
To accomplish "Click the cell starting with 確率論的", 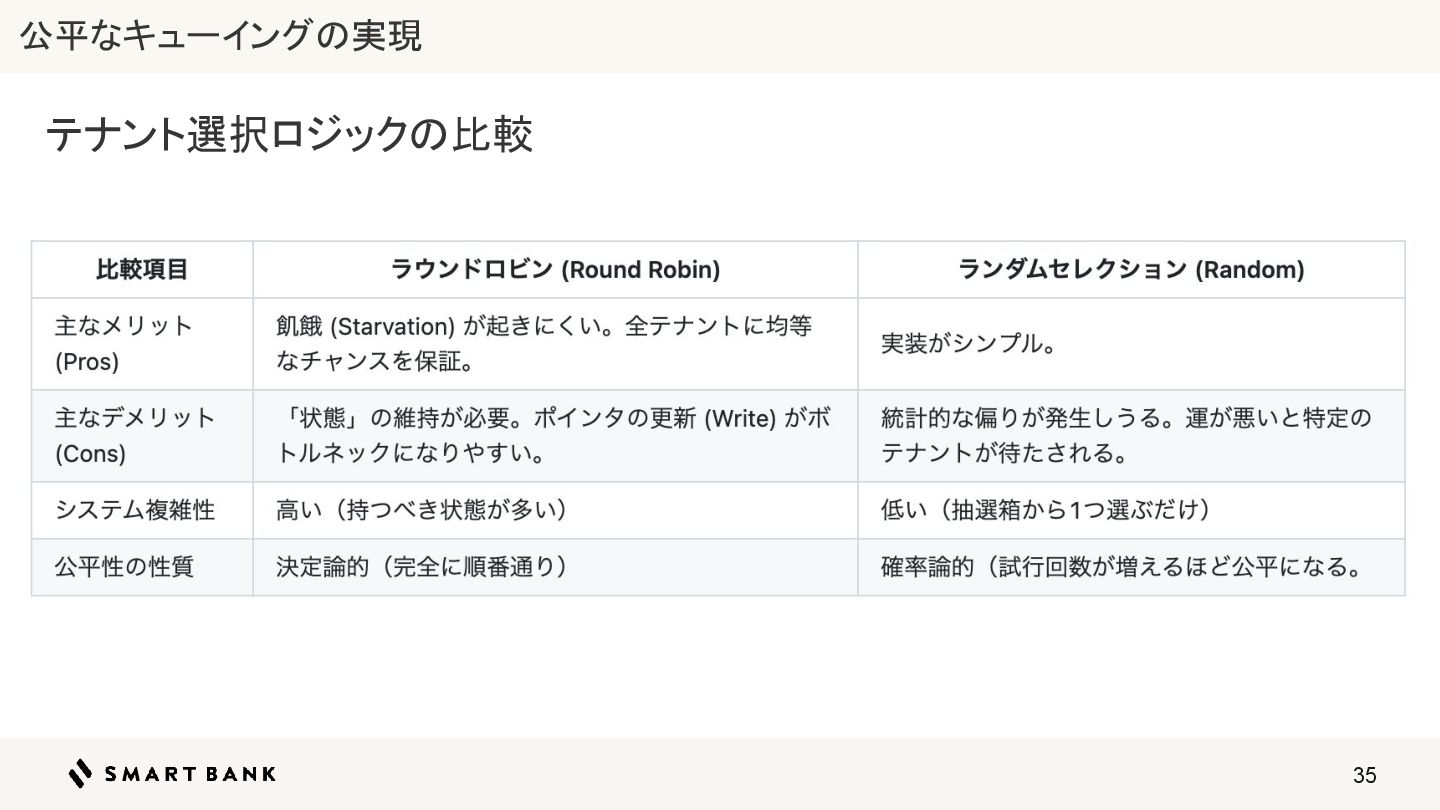I will [1131, 567].
